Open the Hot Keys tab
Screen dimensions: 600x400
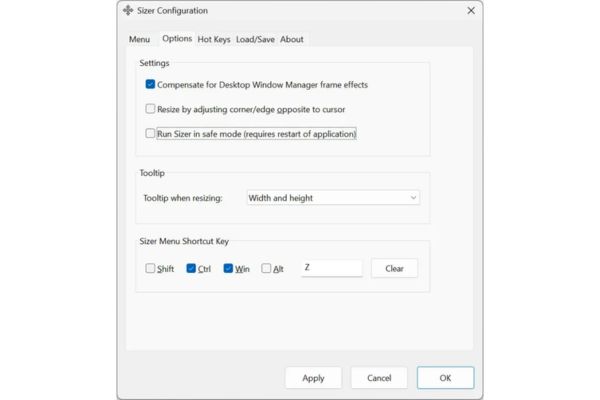214,39
